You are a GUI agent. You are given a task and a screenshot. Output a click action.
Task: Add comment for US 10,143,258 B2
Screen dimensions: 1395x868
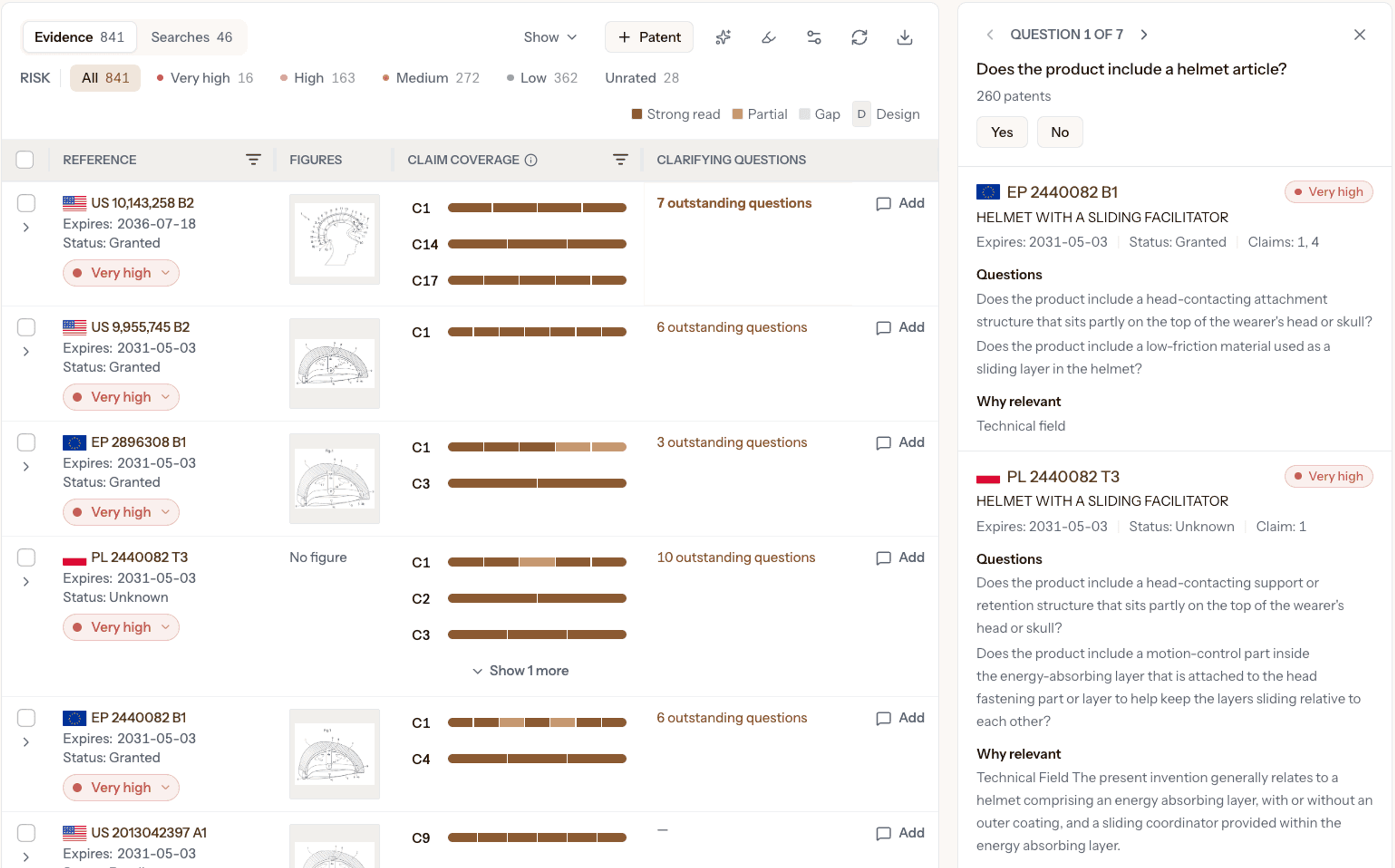click(x=900, y=203)
